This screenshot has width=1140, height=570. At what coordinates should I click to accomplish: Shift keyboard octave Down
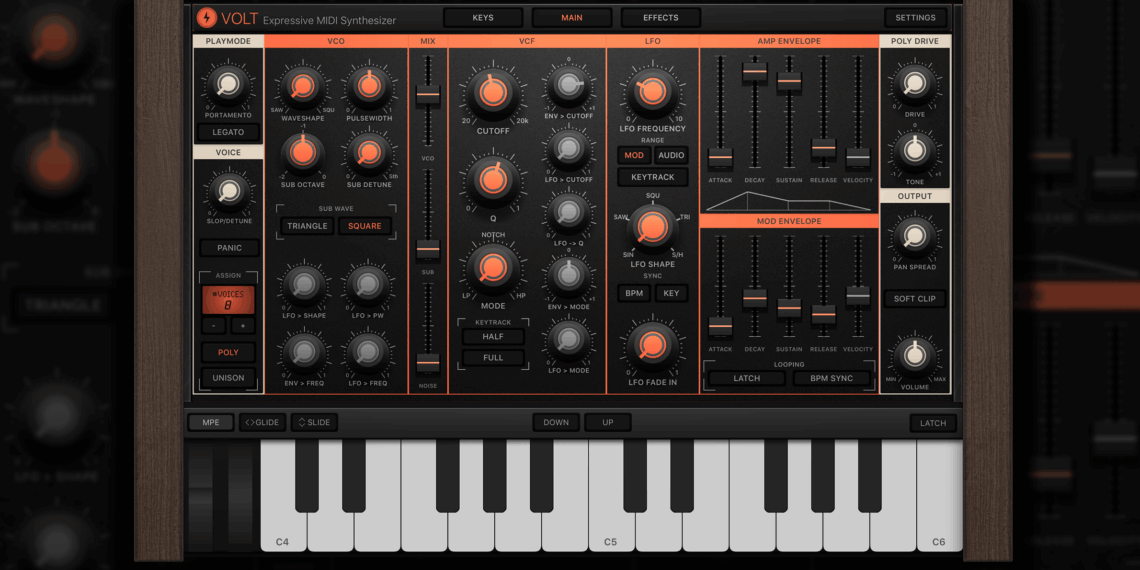point(556,422)
